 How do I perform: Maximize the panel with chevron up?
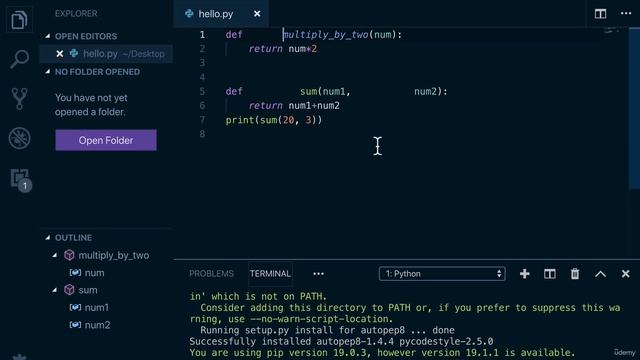[x=600, y=274]
